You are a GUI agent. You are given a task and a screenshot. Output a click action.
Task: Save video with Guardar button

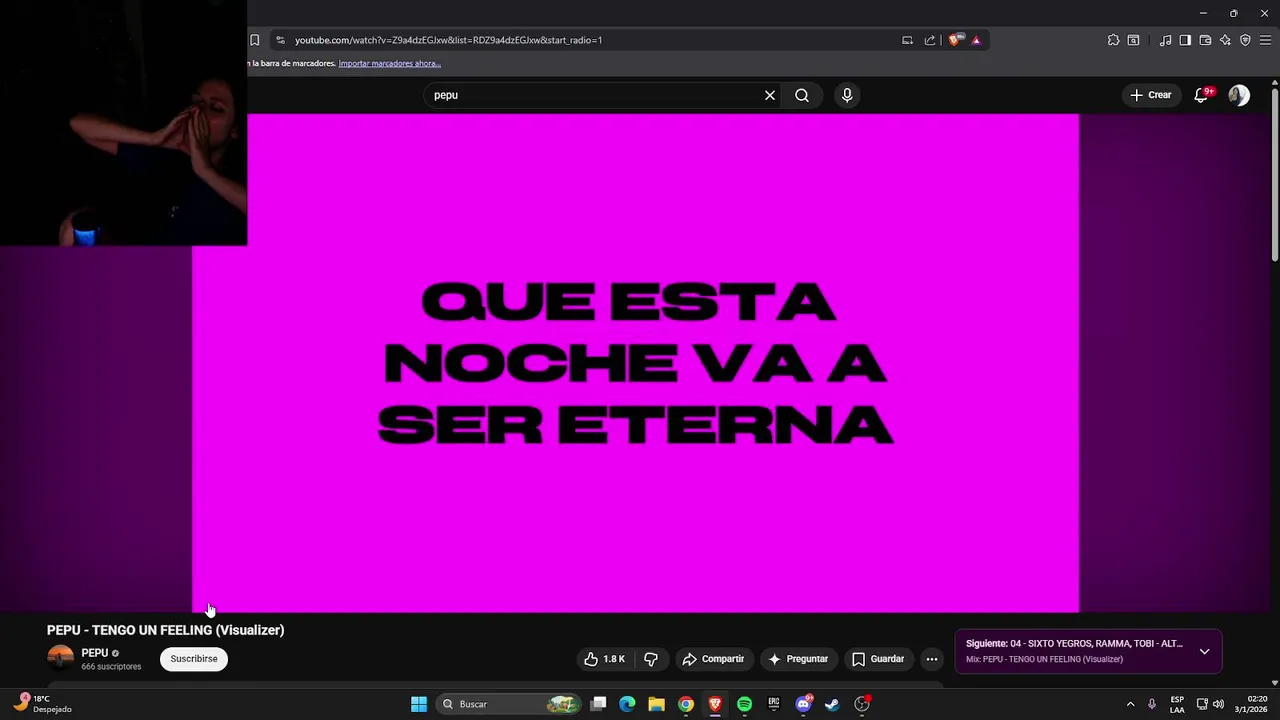pos(878,659)
